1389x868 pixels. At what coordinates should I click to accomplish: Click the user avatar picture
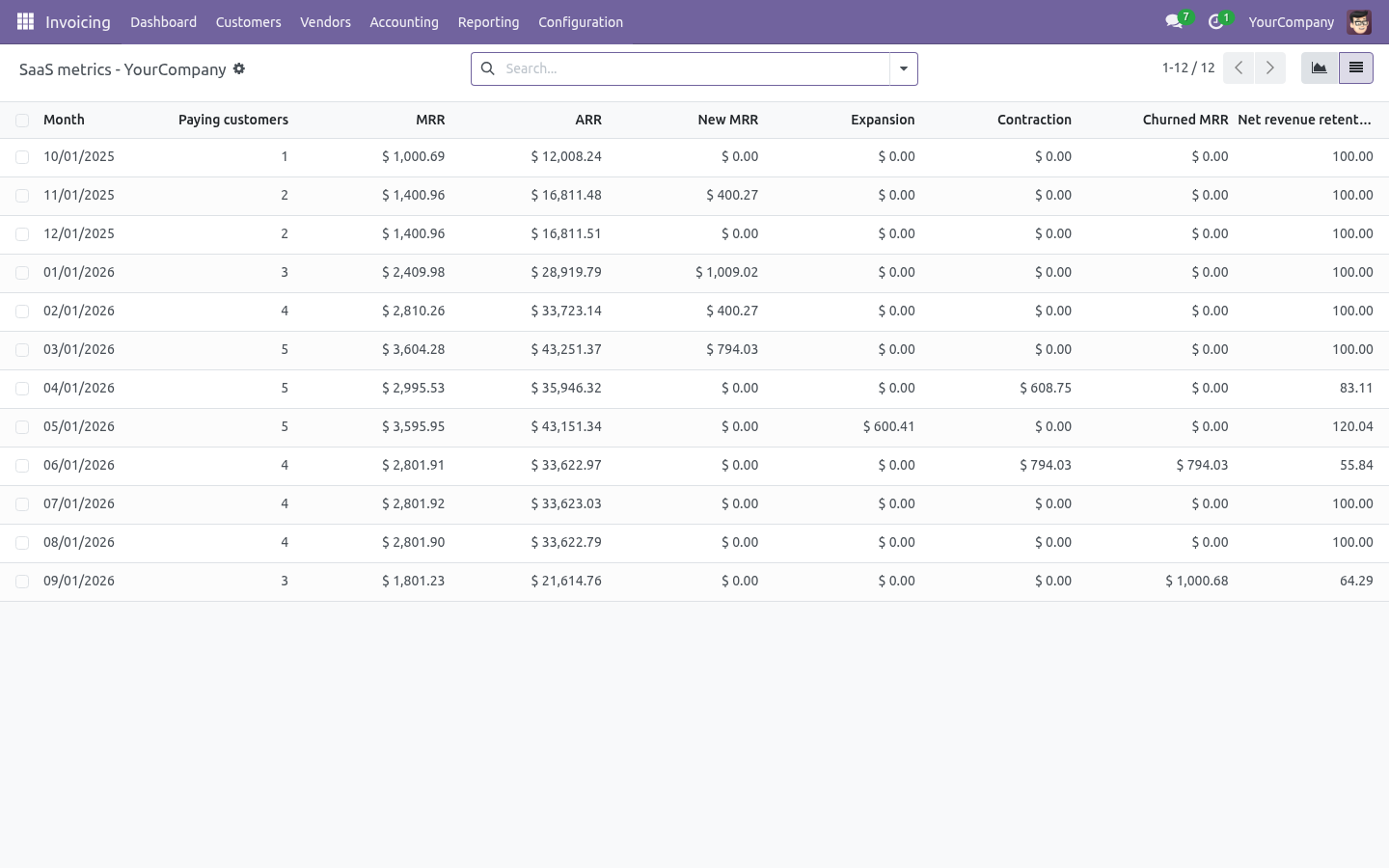click(x=1359, y=21)
